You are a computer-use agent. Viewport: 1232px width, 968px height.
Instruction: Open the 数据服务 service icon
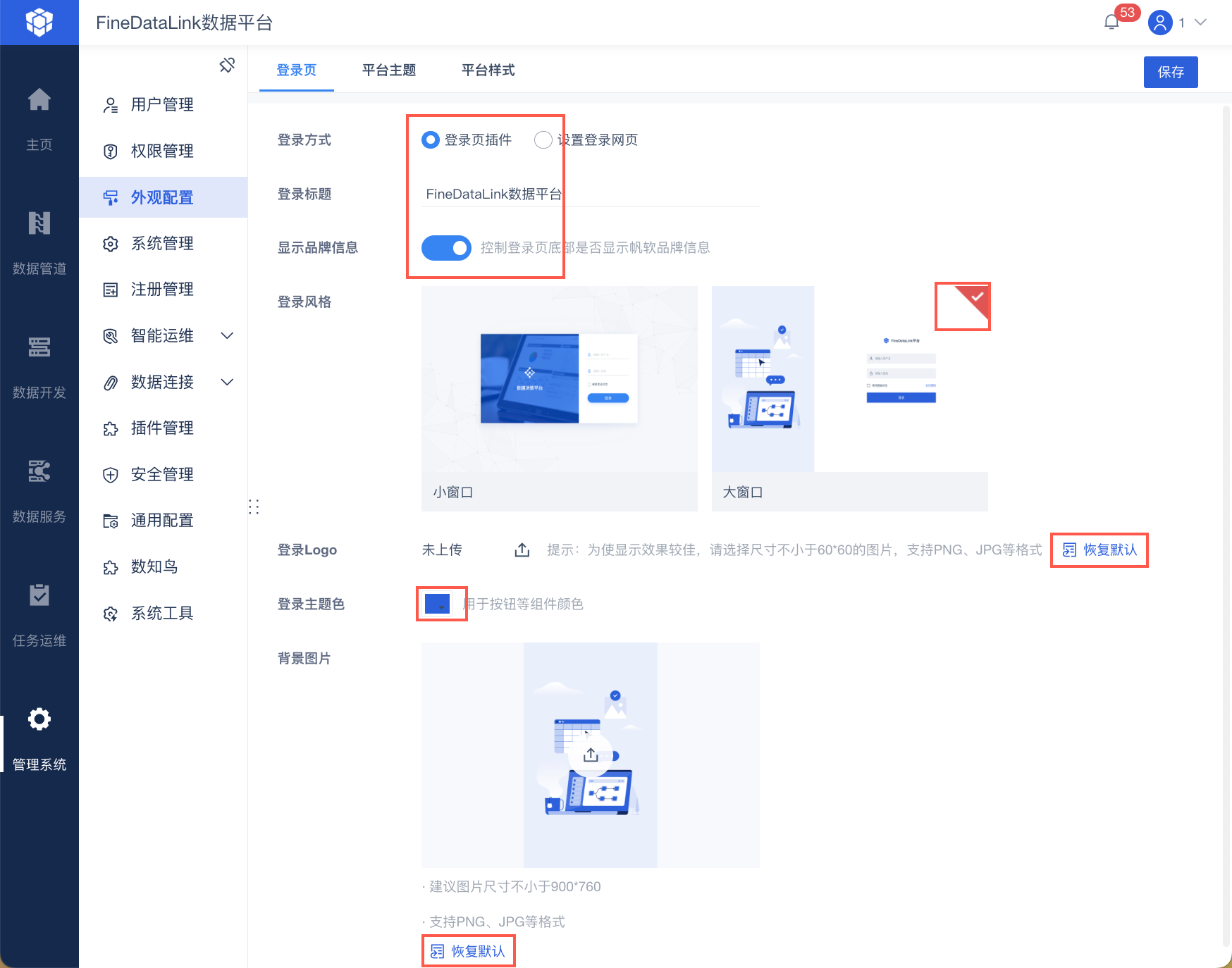pyautogui.click(x=39, y=471)
